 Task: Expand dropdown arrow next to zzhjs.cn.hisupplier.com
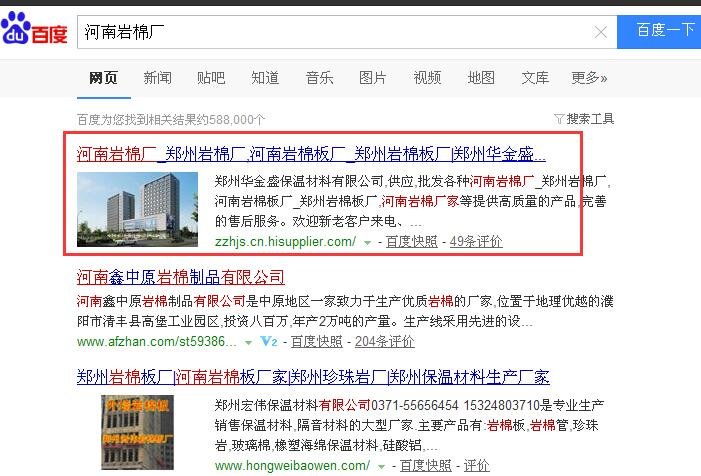pos(367,243)
